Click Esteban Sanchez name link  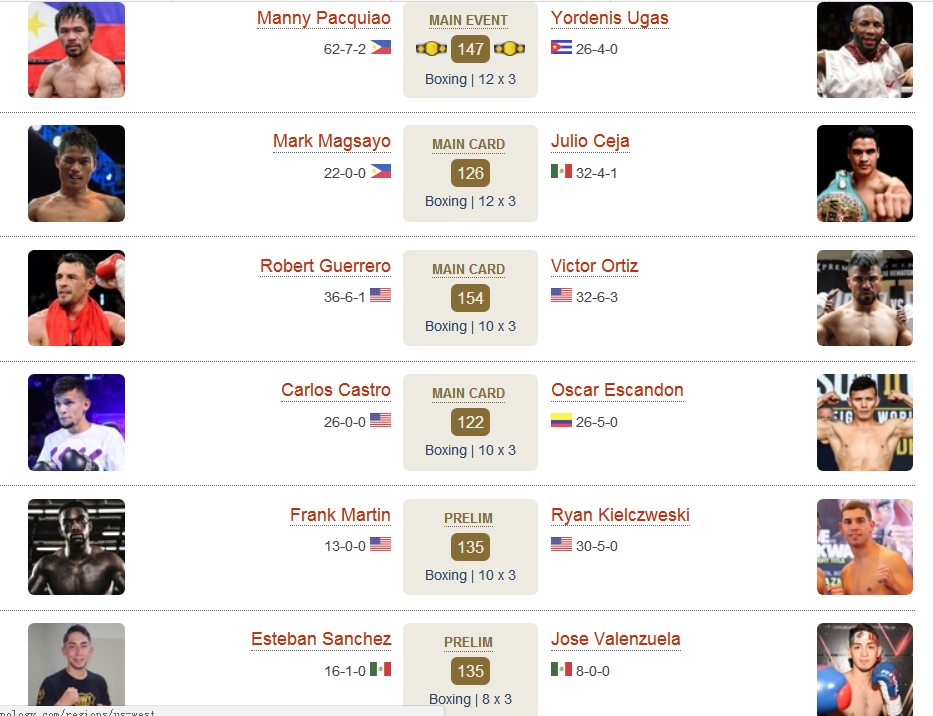[321, 639]
